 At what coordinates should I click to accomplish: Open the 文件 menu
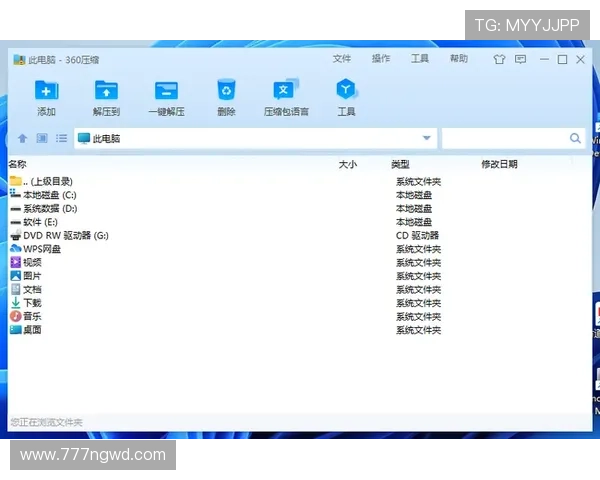pos(341,59)
